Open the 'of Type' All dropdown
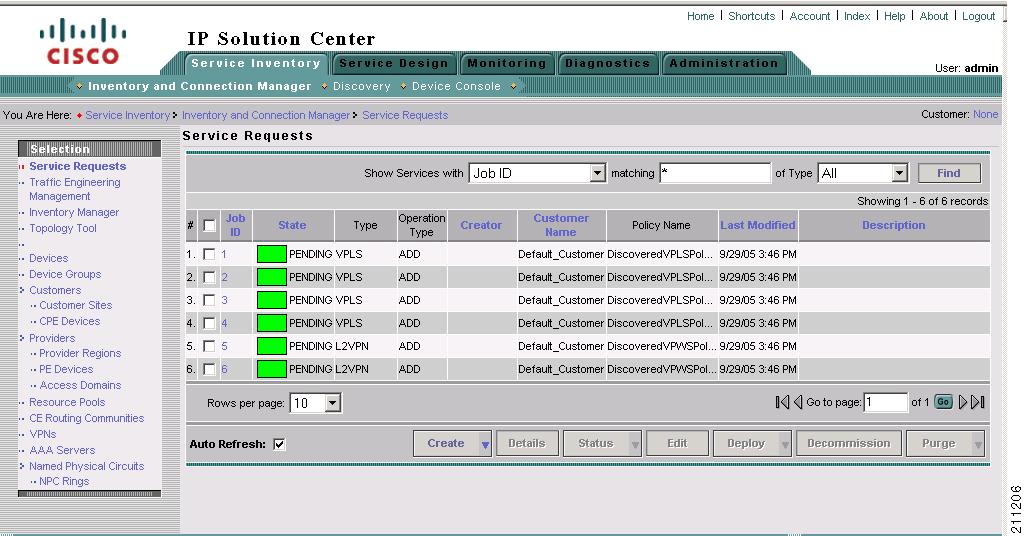 point(900,173)
